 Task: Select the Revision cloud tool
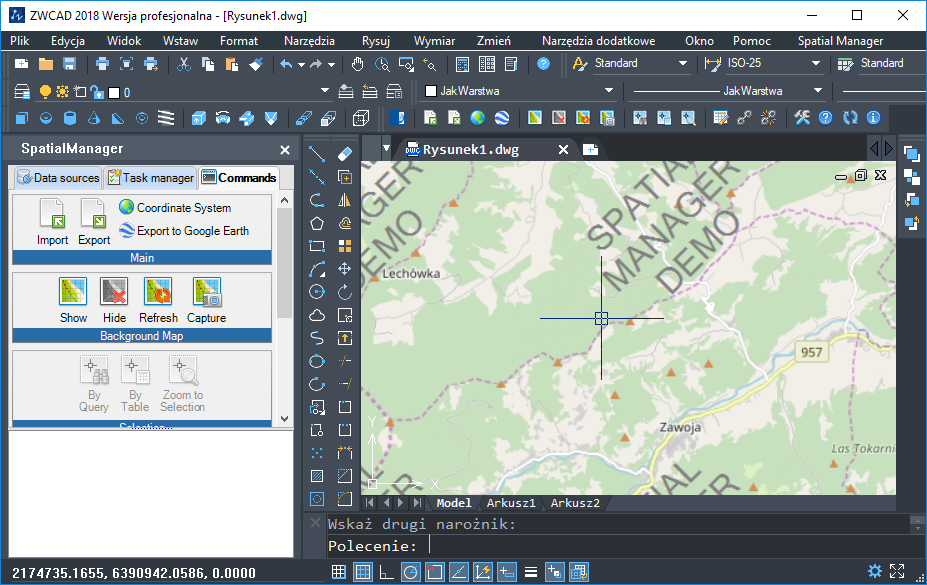click(x=317, y=315)
